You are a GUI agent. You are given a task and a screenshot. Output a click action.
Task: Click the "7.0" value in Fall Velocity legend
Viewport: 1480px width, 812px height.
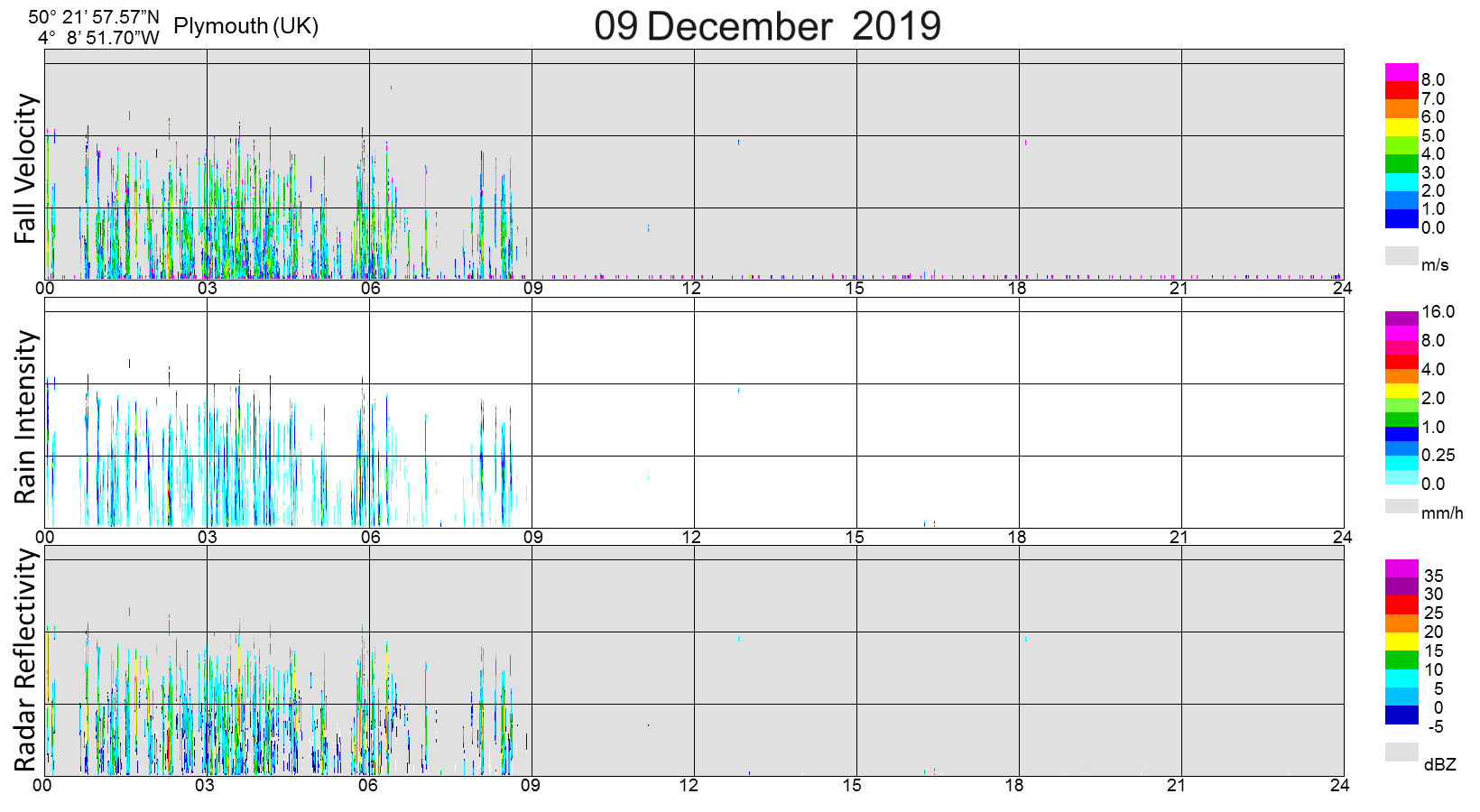(1433, 98)
